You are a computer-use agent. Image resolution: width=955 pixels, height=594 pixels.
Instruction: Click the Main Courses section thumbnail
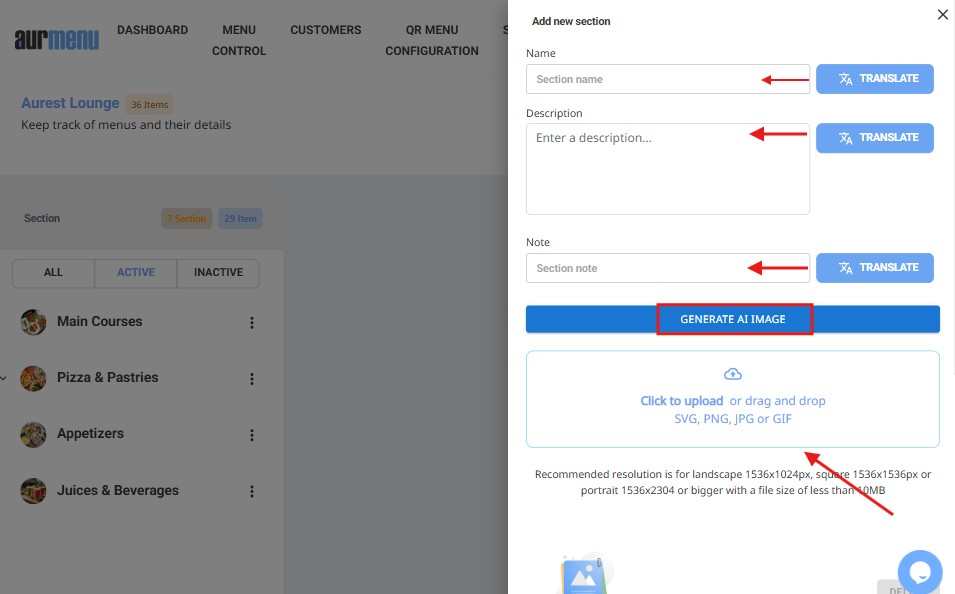coord(33,322)
